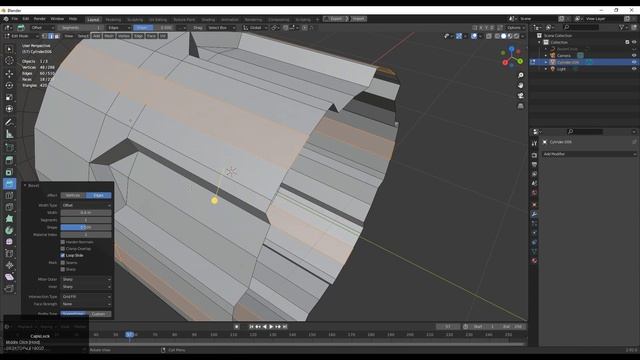Adjust the bevel Width field
The width and height of the screenshot is (640, 360).
pos(86,213)
